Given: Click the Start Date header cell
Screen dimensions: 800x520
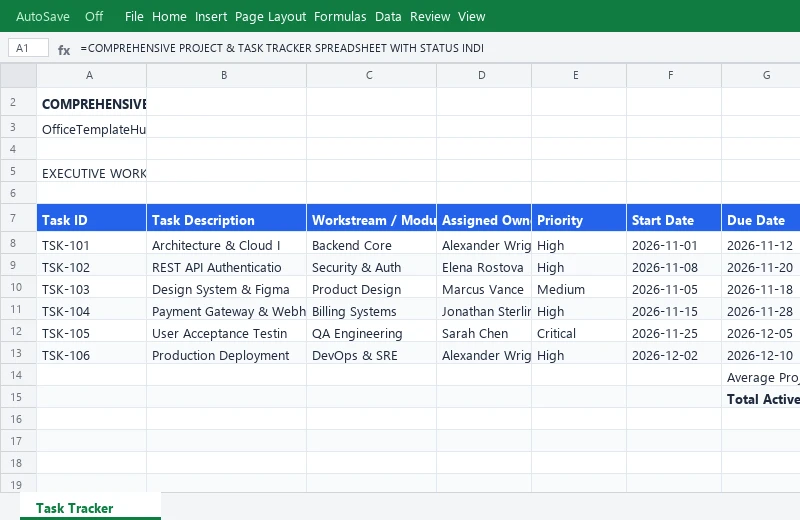Looking at the screenshot, I should click(673, 218).
